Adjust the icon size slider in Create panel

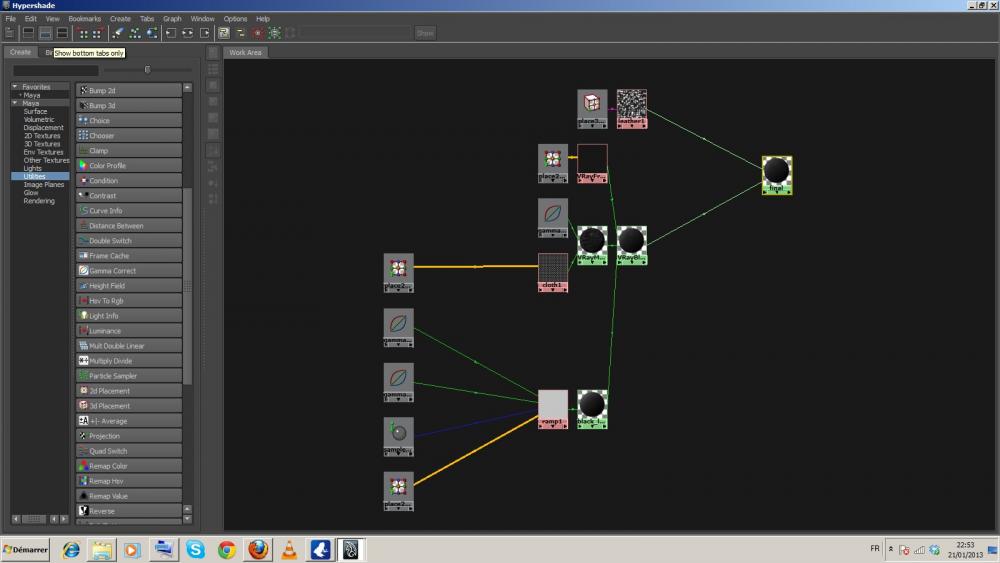pos(147,69)
